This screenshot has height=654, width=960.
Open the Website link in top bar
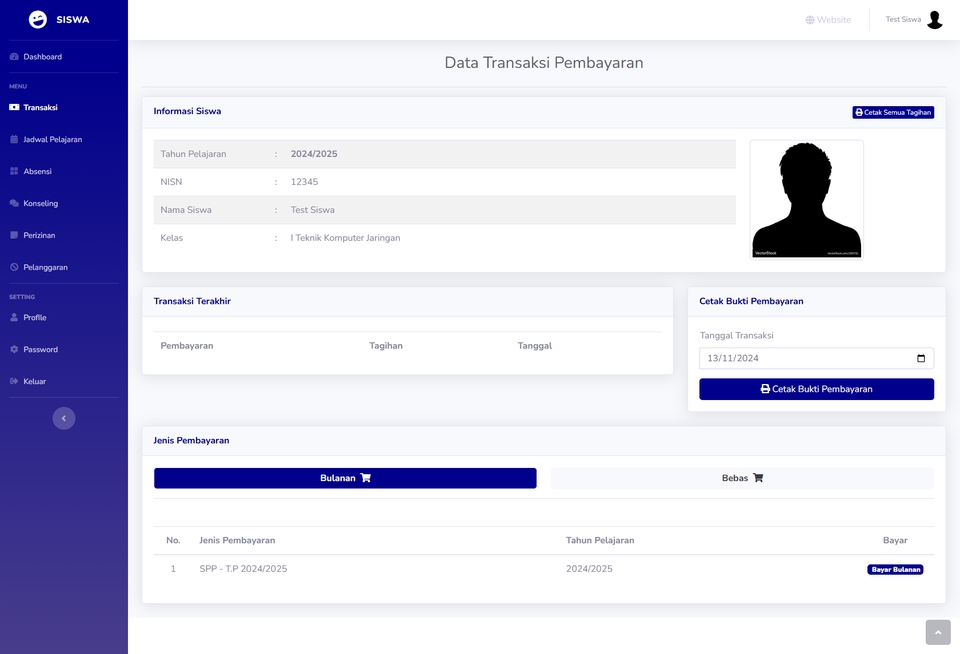pos(828,20)
